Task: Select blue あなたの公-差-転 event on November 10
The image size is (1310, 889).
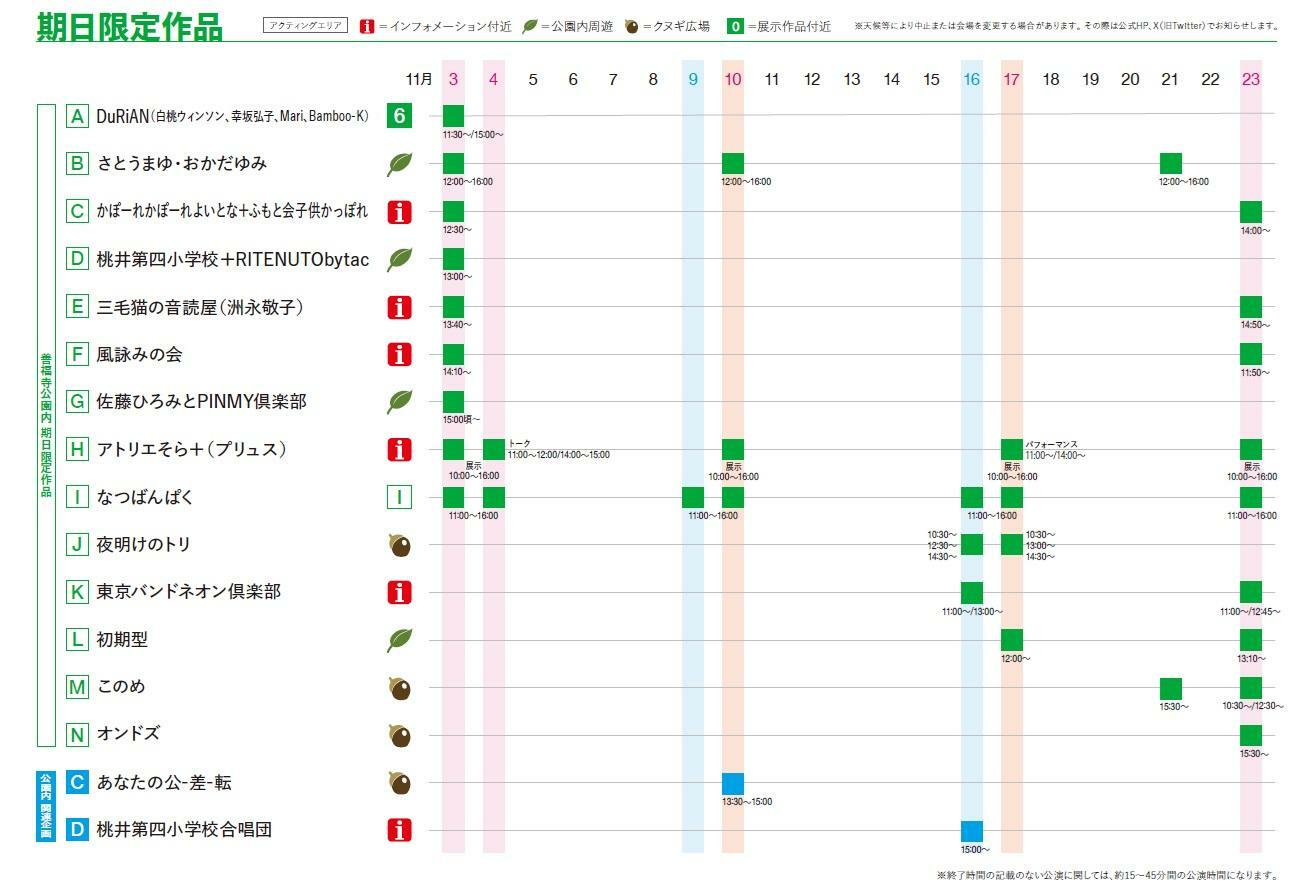Action: point(733,783)
